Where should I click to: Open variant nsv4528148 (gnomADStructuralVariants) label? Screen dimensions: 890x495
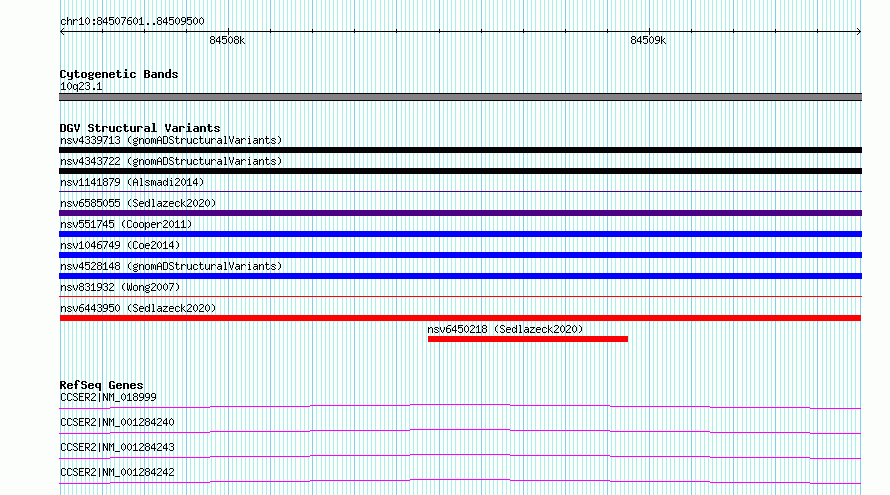[171, 266]
